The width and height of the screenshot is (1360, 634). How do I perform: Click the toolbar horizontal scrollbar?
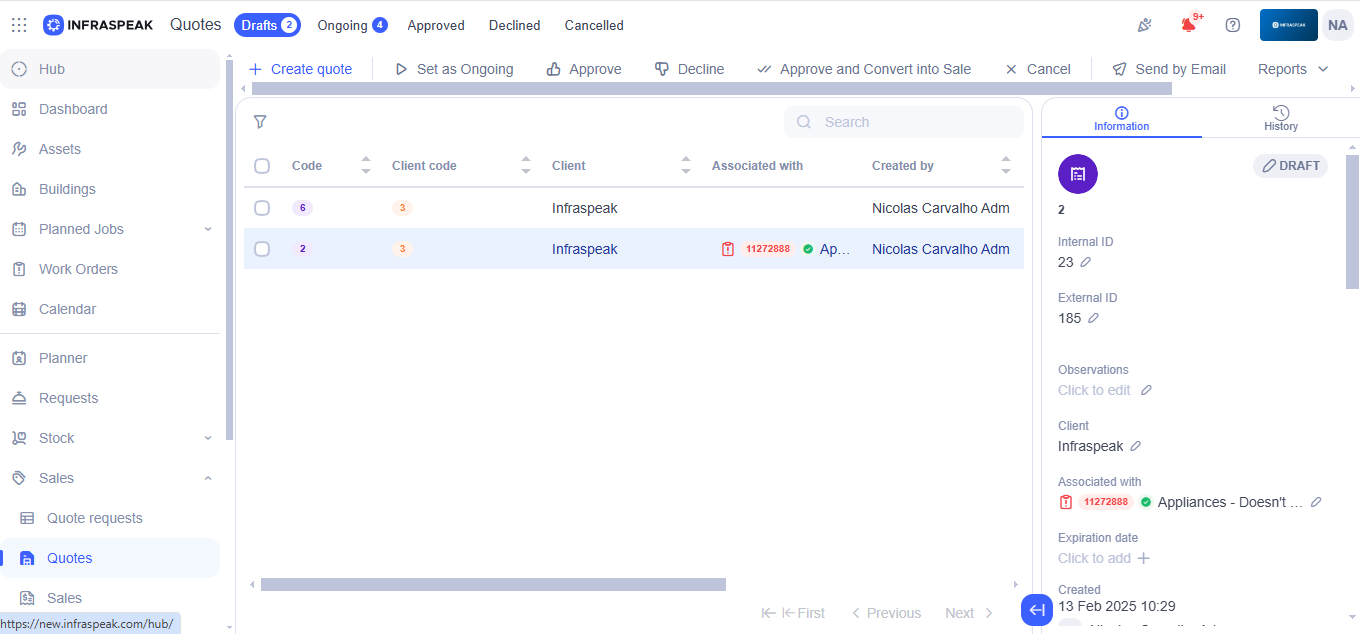(x=711, y=89)
